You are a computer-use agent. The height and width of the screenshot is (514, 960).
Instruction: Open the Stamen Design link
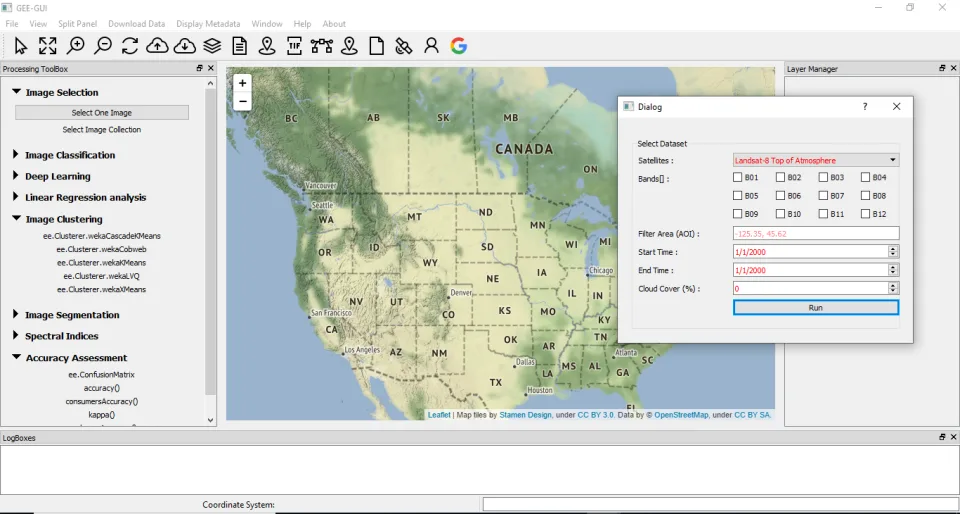[x=525, y=415]
